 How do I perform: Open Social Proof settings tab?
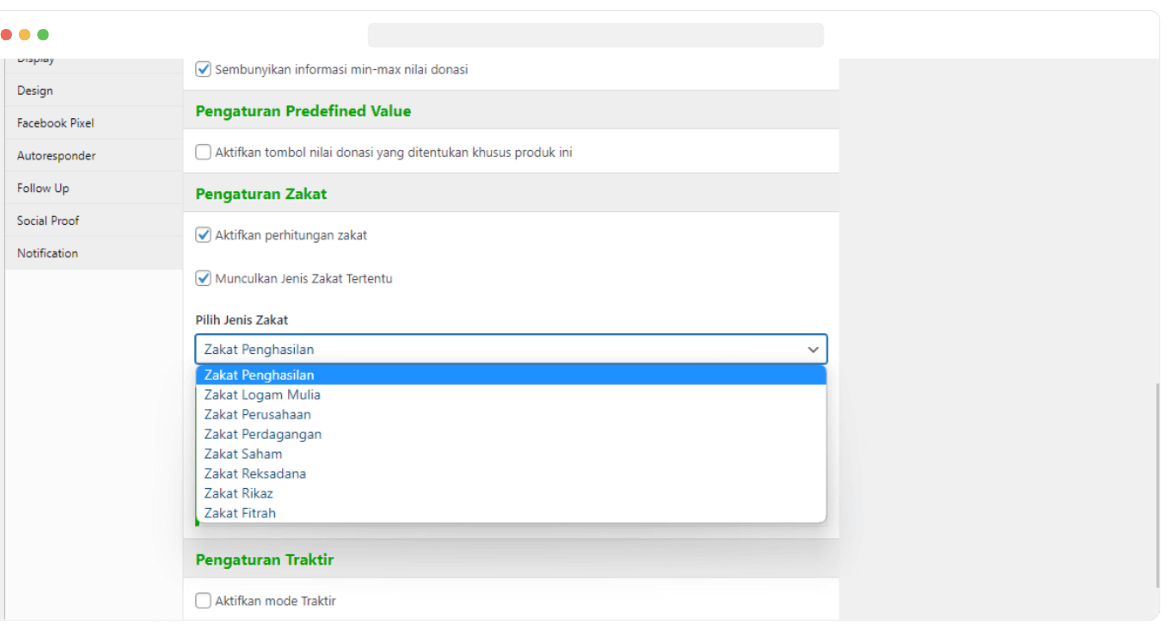[48, 221]
